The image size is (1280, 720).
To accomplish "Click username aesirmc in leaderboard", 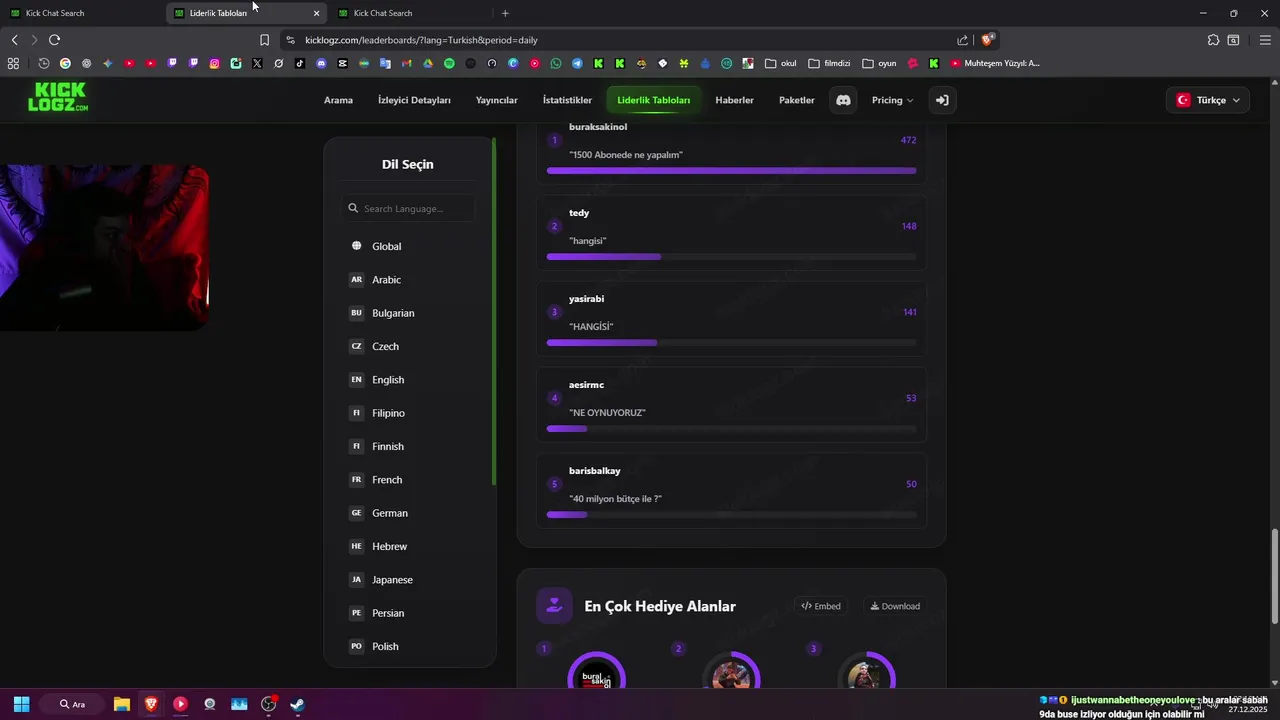I will (x=586, y=385).
